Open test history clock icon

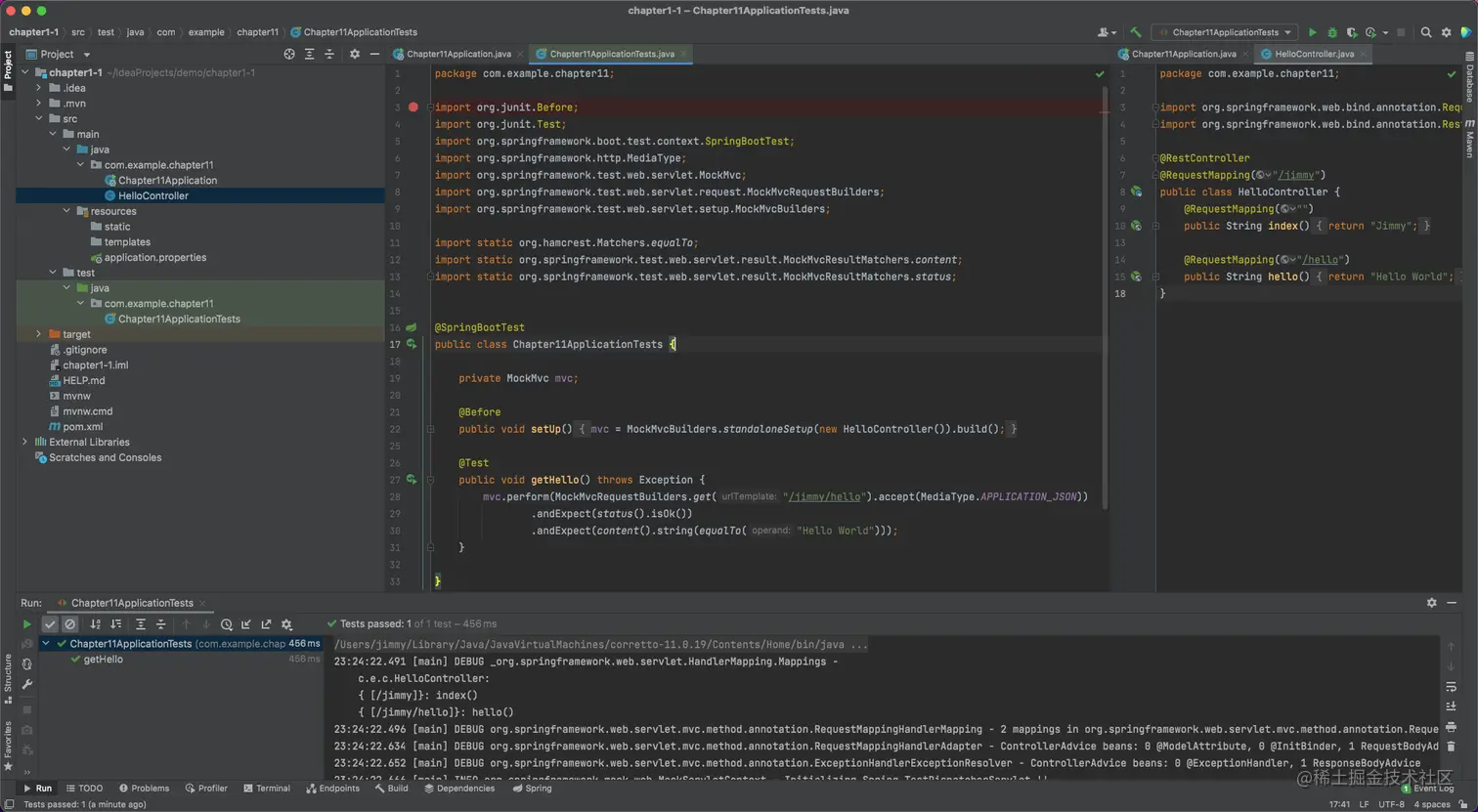227,623
